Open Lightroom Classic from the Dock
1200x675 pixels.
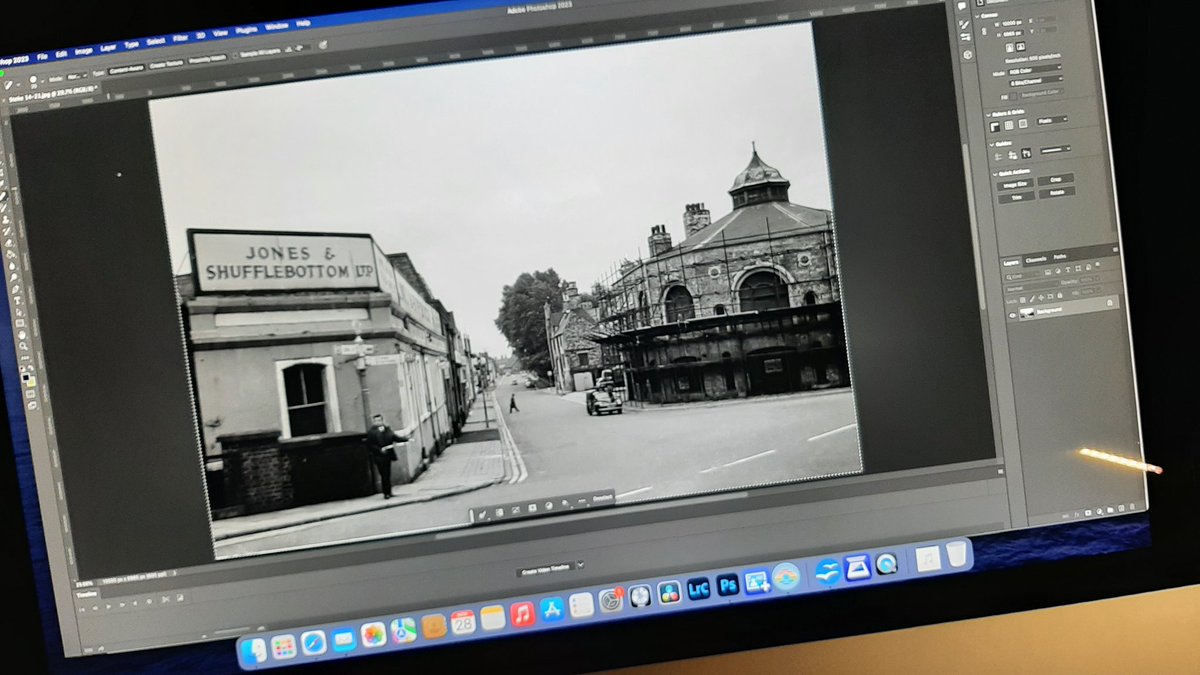pos(698,589)
